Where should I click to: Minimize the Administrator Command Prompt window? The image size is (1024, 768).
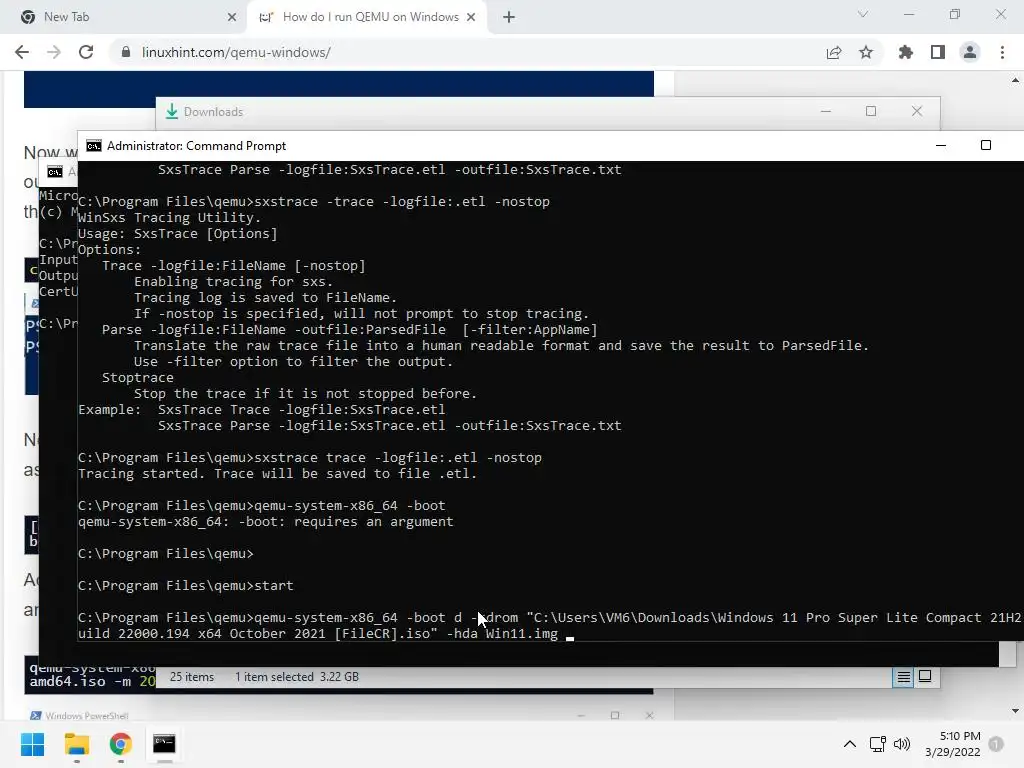click(x=941, y=146)
